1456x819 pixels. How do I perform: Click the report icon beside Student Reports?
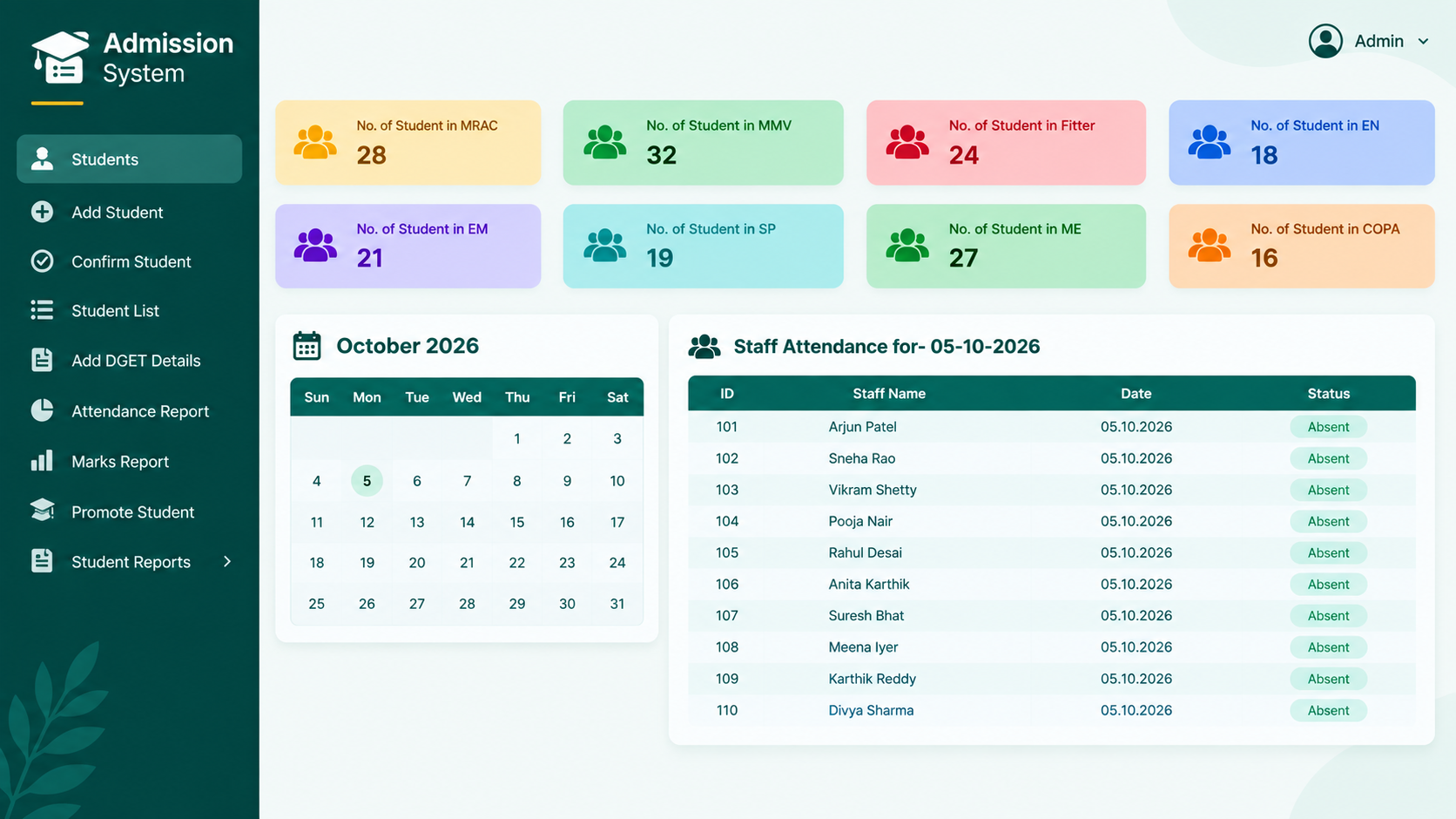[x=42, y=561]
